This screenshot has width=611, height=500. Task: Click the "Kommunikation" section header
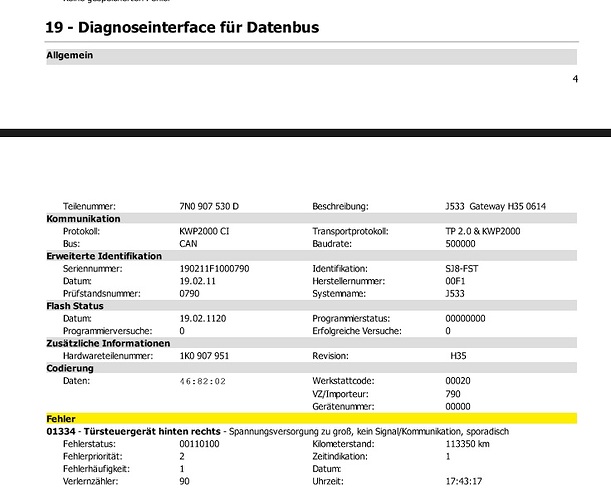click(x=311, y=219)
